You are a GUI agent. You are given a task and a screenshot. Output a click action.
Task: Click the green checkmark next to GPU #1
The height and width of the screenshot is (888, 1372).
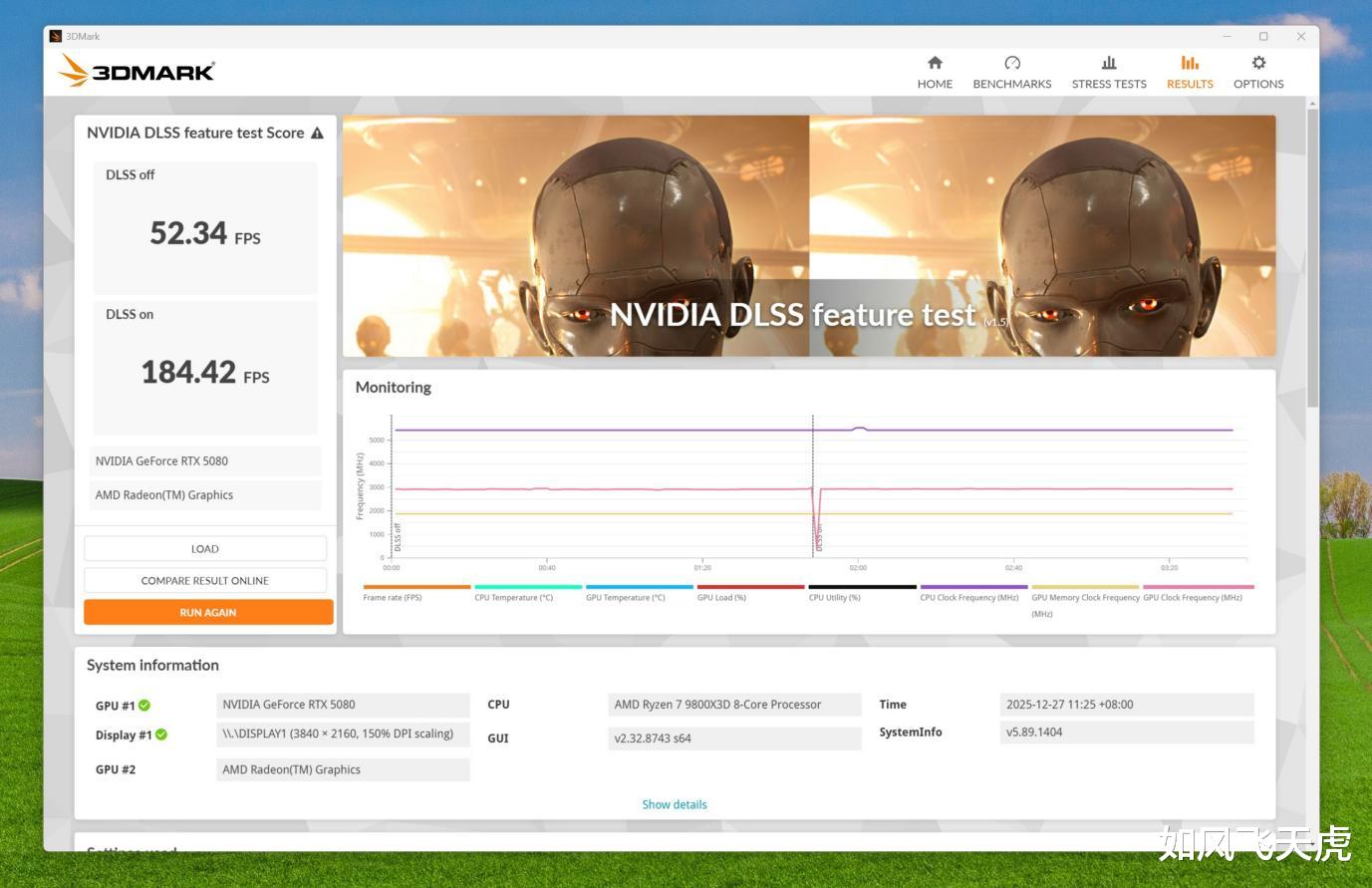click(144, 706)
